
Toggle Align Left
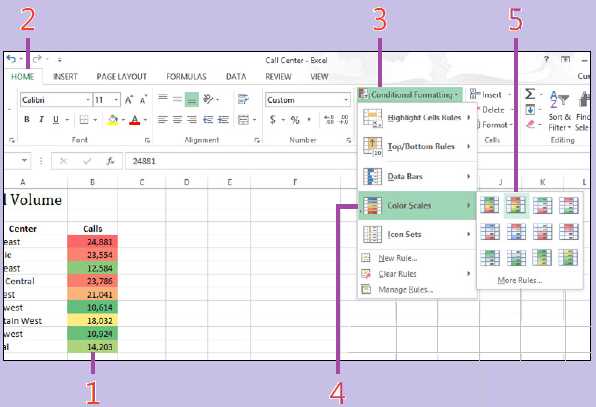[163, 120]
